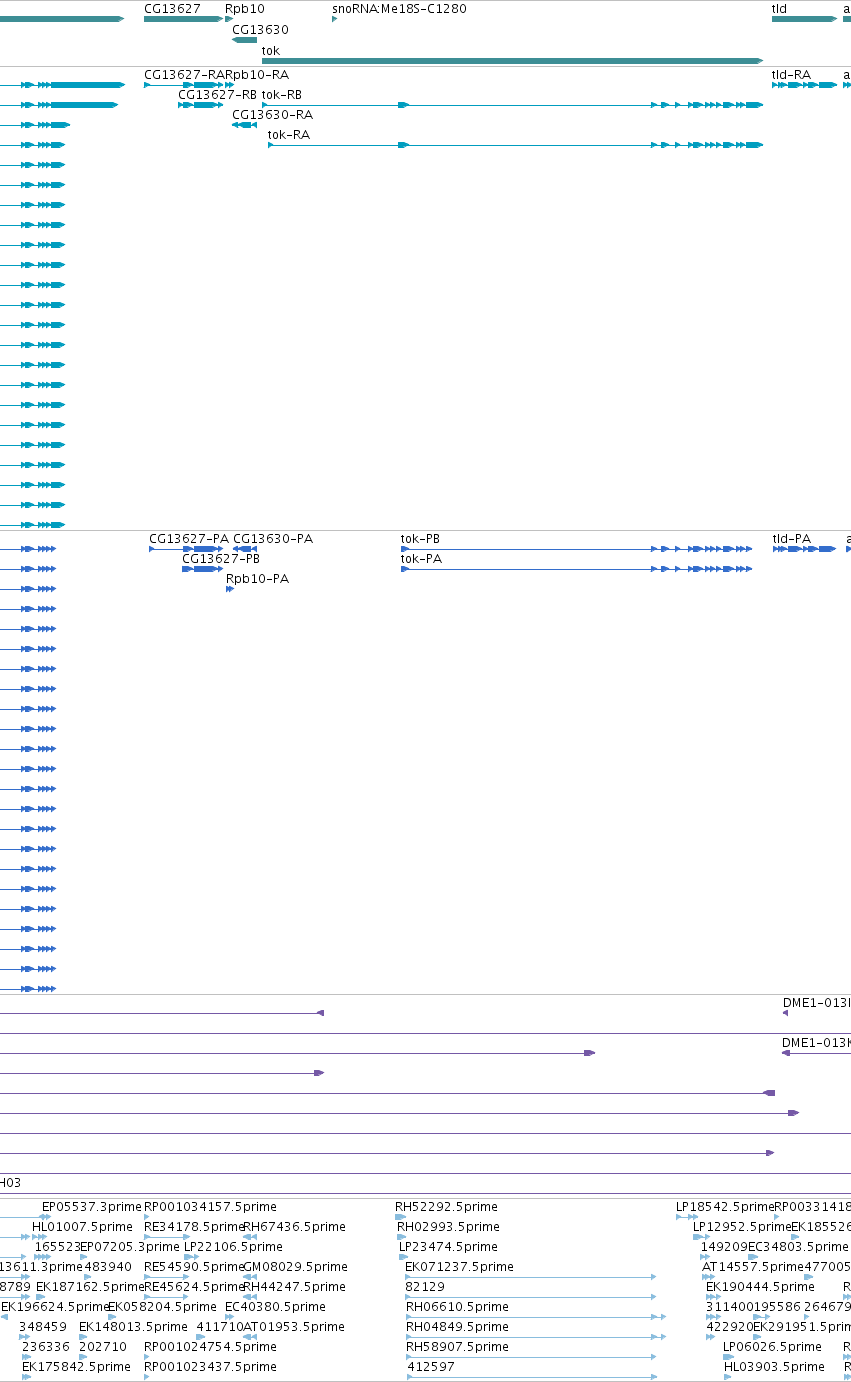Viewport: 851px width, 1382px height.
Task: Select EST EK058204.5prime
Action: tap(162, 1307)
